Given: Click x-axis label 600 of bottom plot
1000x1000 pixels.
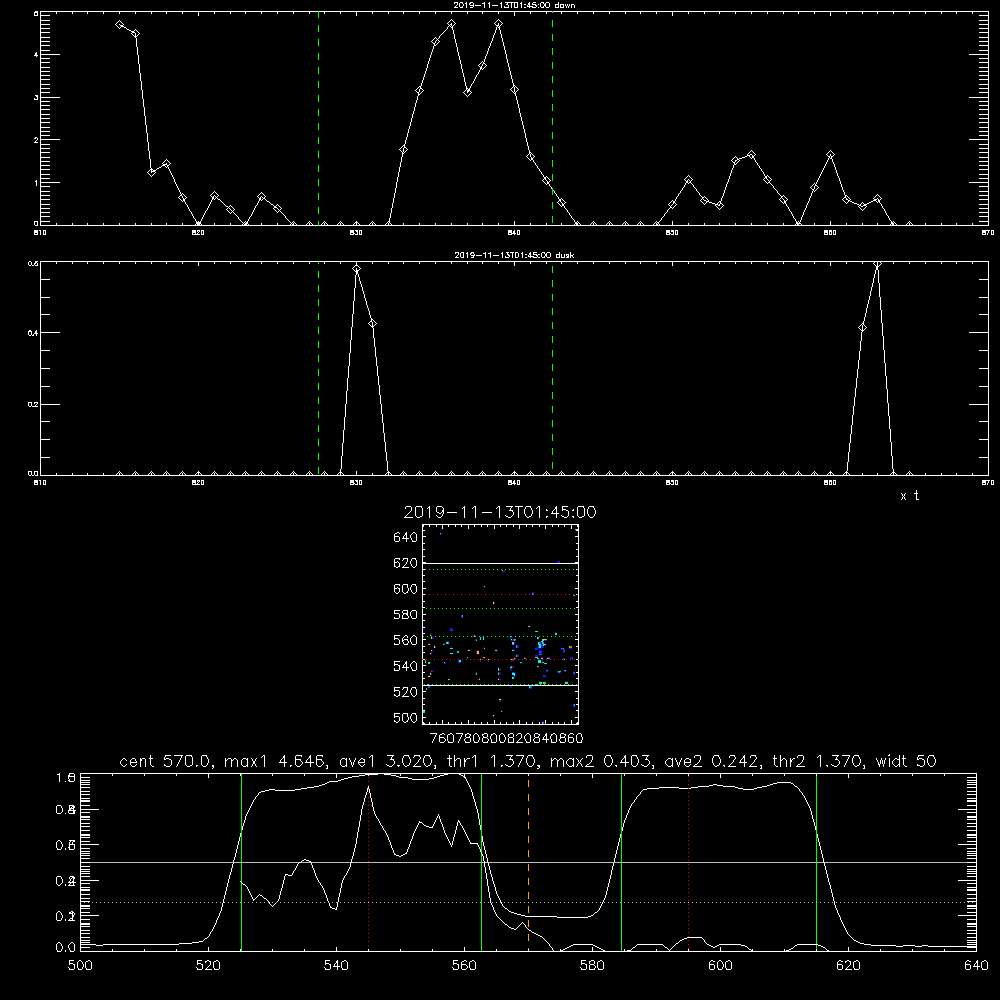Looking at the screenshot, I should (x=720, y=966).
